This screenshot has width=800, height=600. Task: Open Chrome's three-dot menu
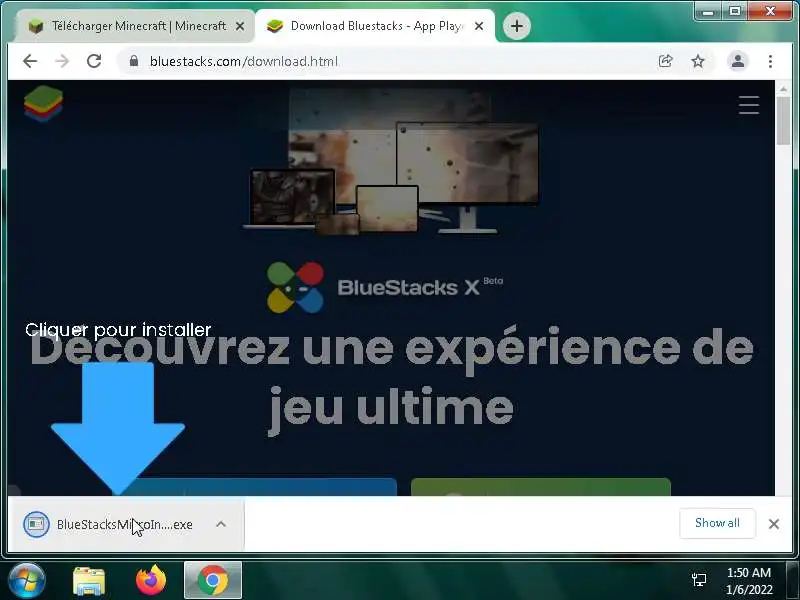click(x=770, y=61)
